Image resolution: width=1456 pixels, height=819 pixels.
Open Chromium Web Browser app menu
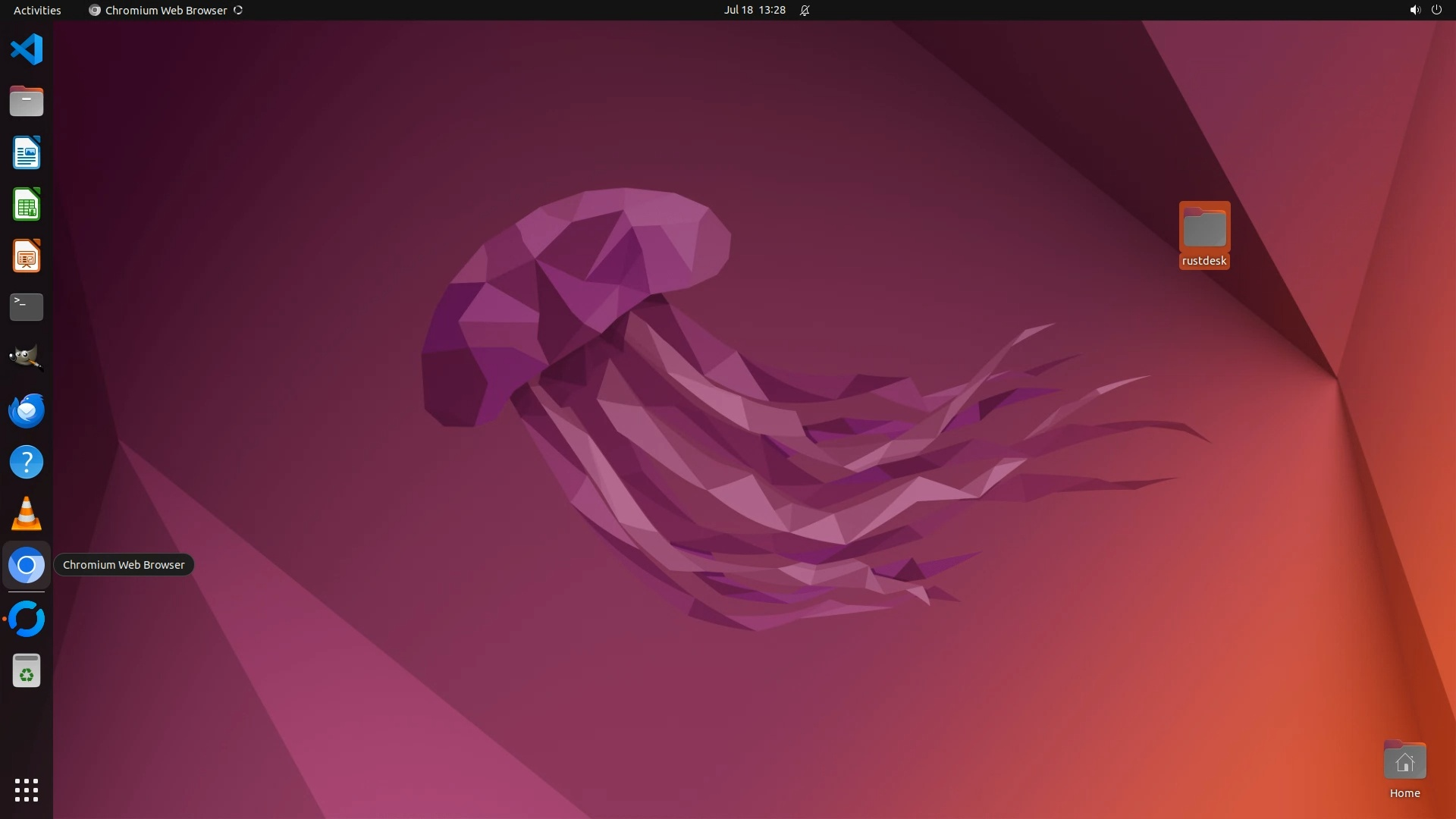165,10
